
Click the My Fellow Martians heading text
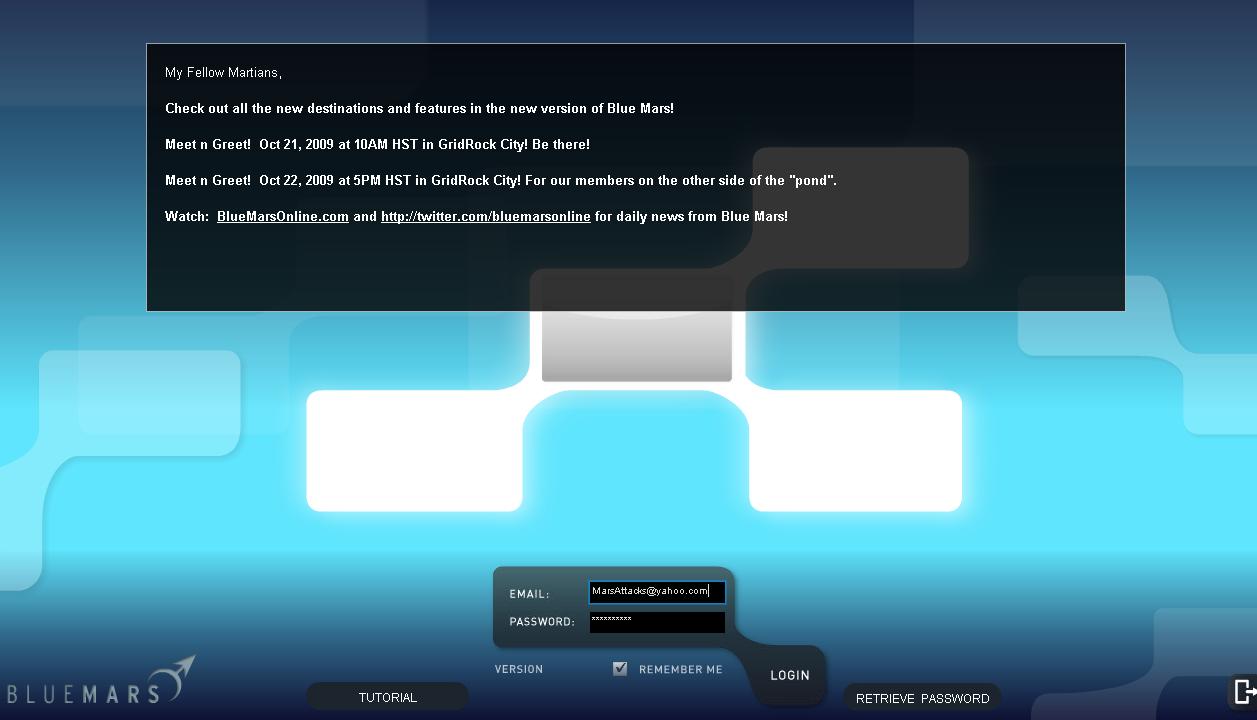click(222, 72)
